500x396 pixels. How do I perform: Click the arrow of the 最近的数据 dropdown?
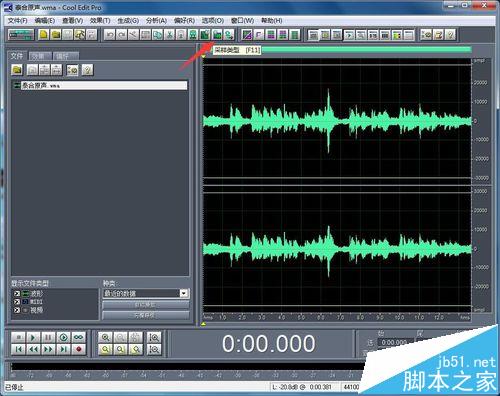[x=184, y=293]
